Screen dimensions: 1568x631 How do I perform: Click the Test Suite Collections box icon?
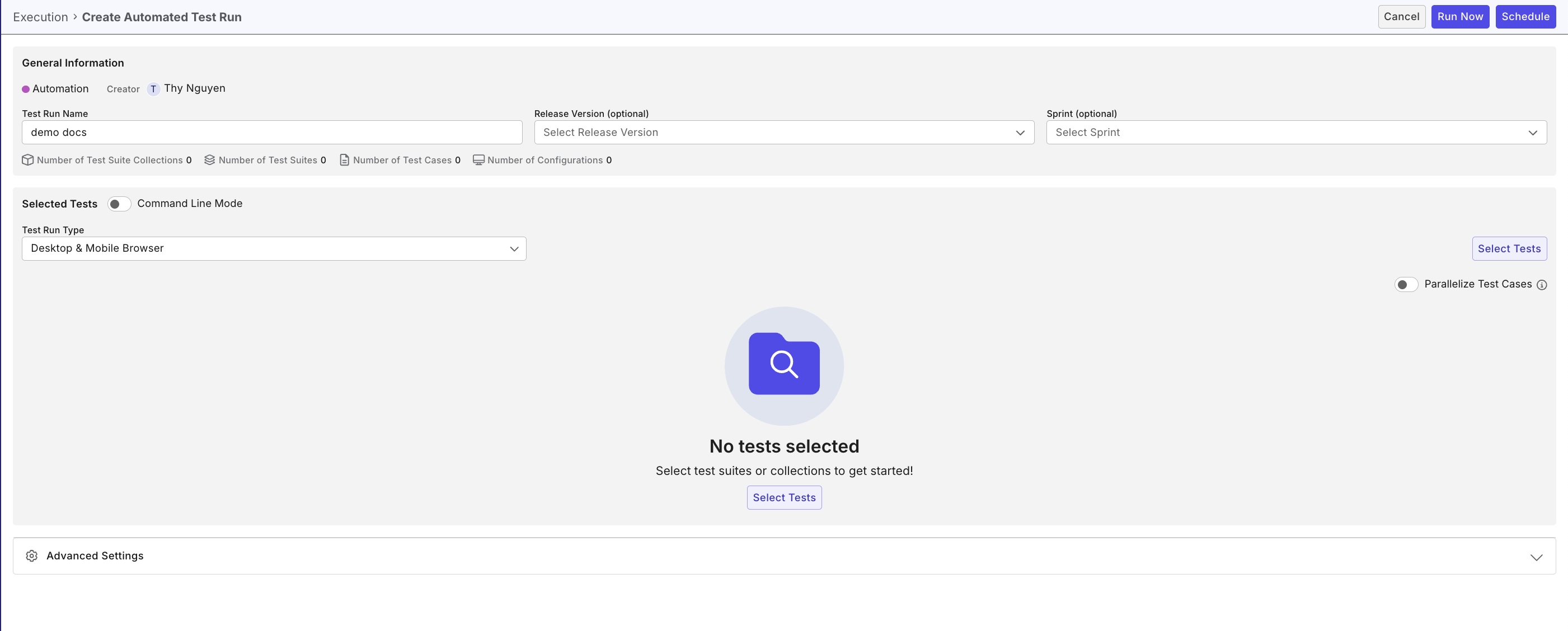coord(27,160)
